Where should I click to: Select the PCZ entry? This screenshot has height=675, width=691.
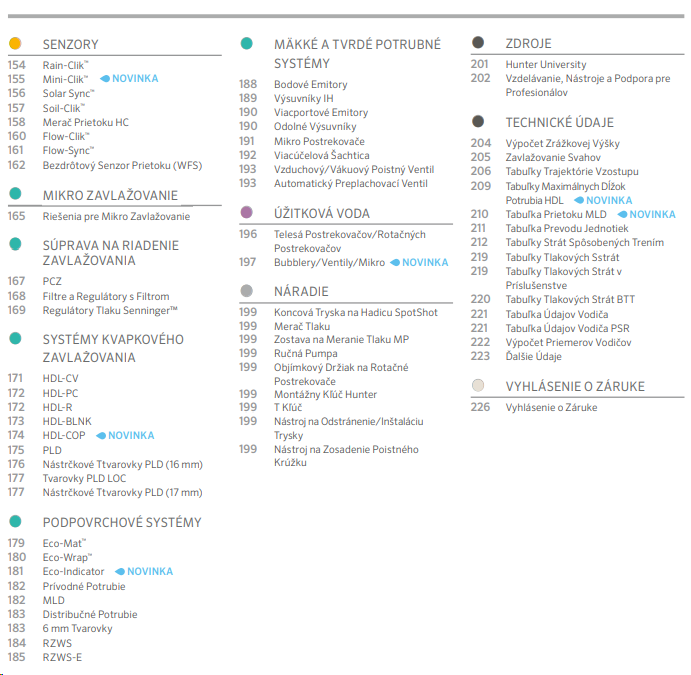pyautogui.click(x=52, y=282)
